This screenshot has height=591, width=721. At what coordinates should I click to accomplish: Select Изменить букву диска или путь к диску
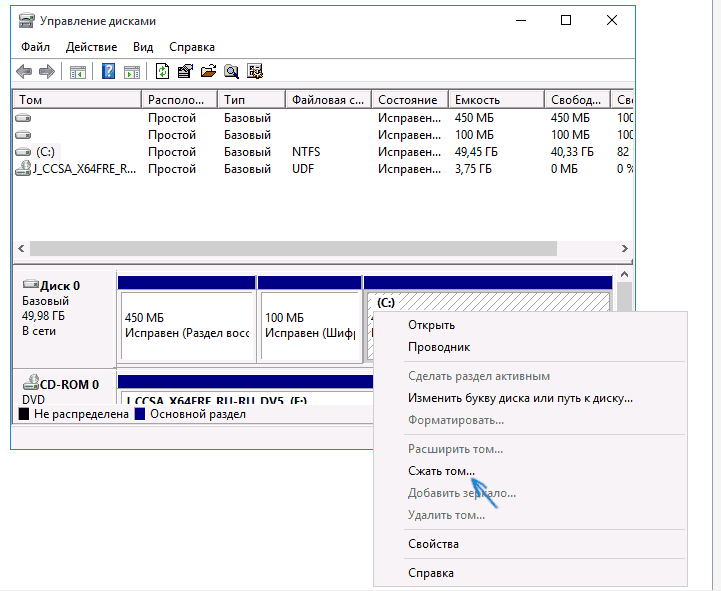coord(520,398)
